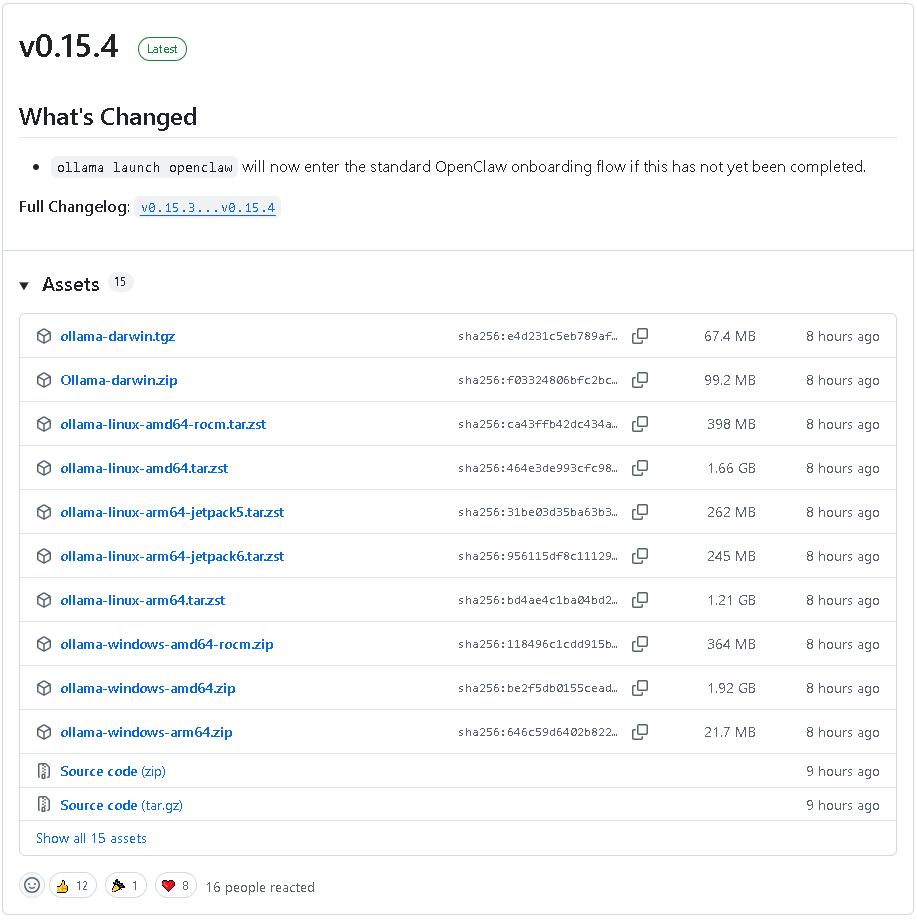Click the sha256:f03324806bfc2bc hash text
This screenshot has height=920, width=917.
point(537,380)
